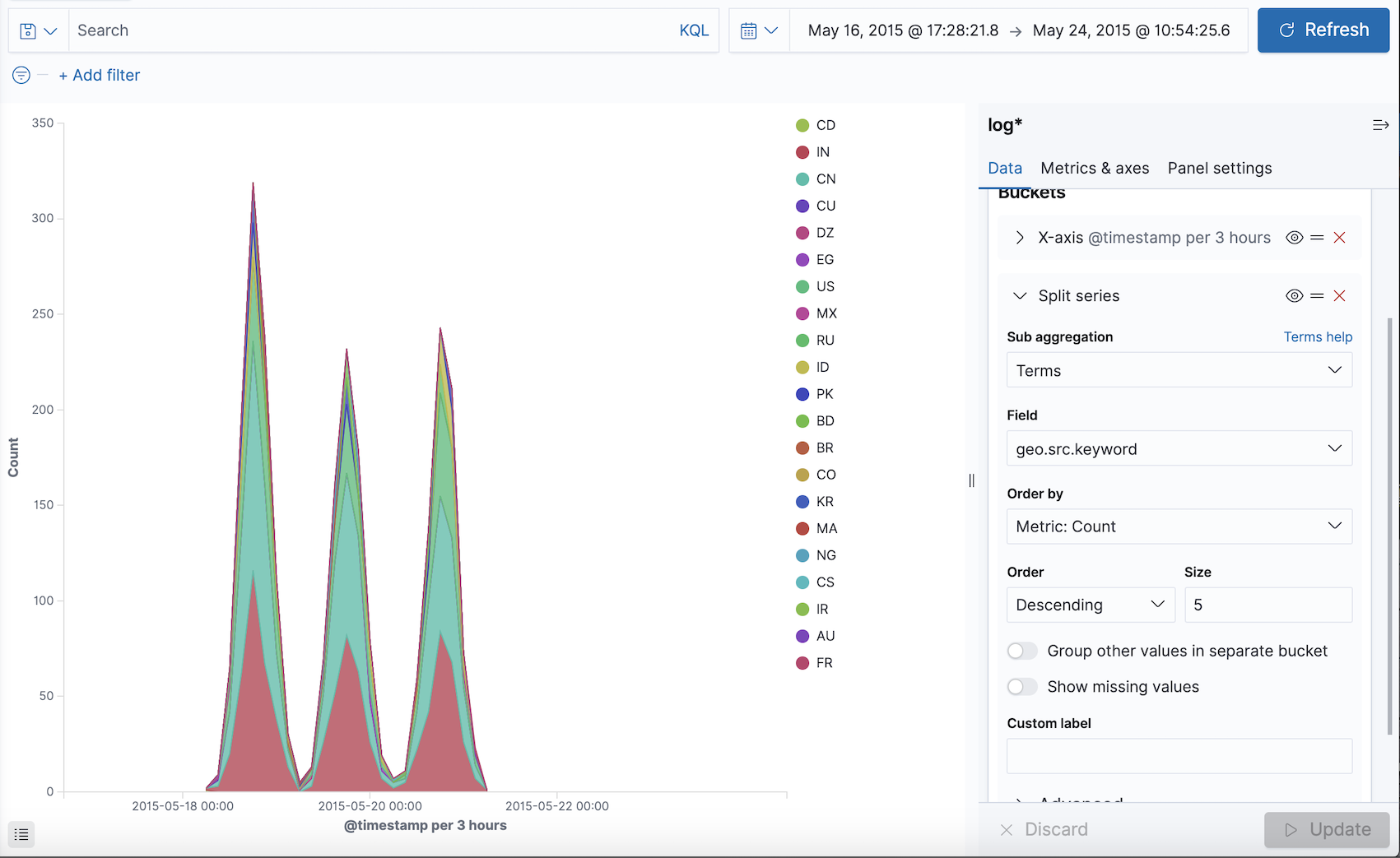Viewport: 1400px width, 858px height.
Task: Click start date May 16, 2015
Action: pyautogui.click(x=903, y=30)
